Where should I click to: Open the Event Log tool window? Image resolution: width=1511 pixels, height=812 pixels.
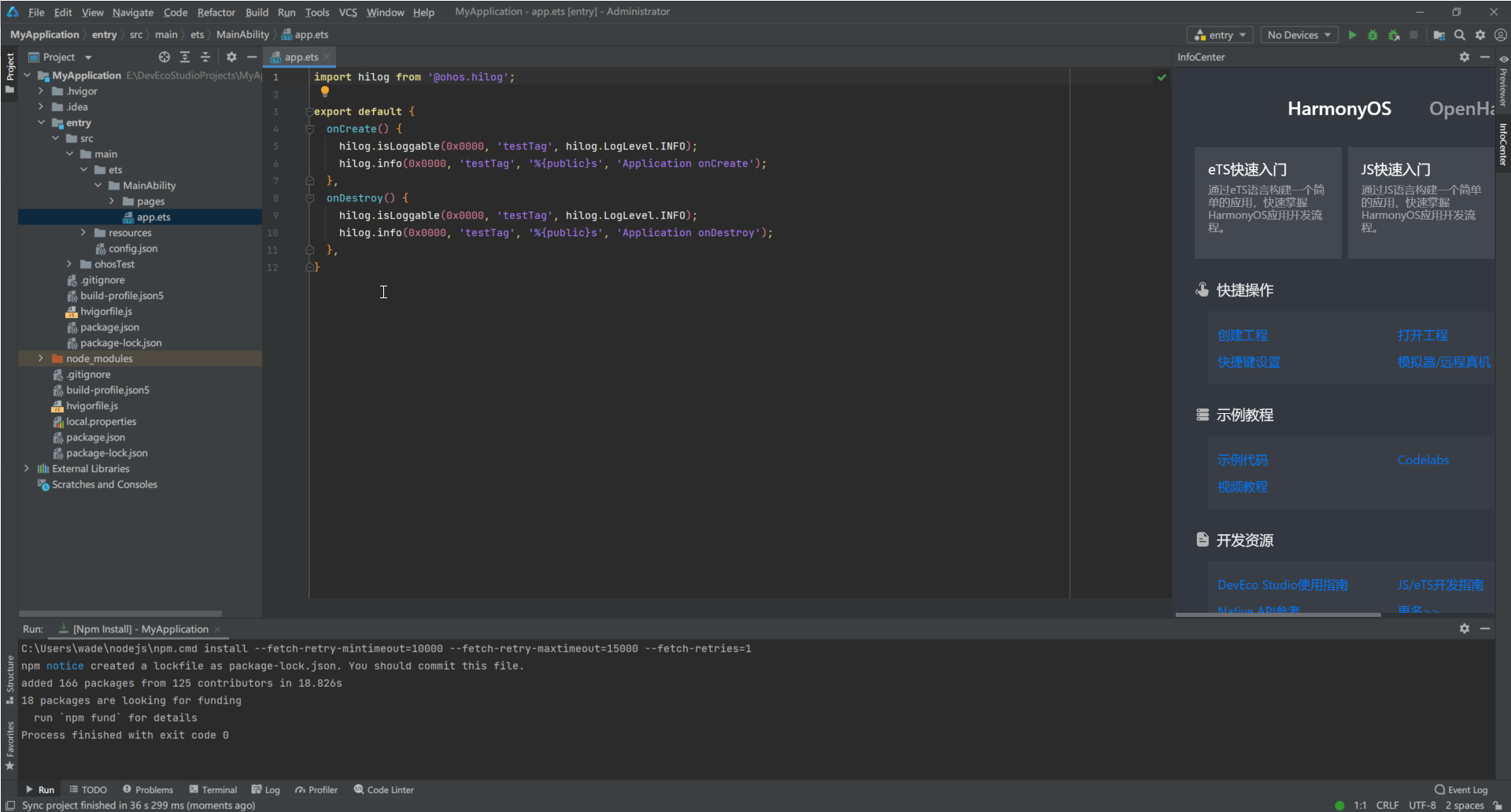pyautogui.click(x=1461, y=789)
